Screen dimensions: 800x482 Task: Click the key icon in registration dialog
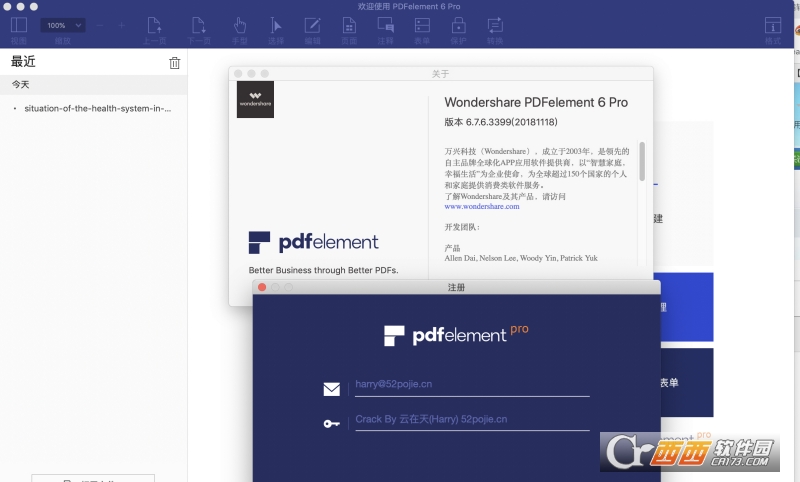[x=332, y=423]
